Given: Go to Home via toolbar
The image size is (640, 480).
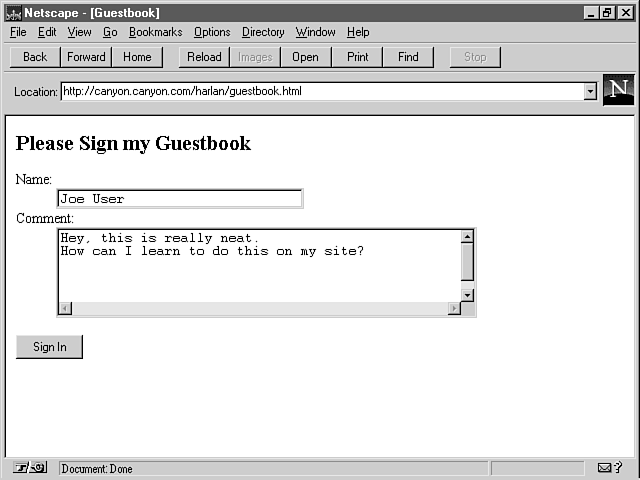Looking at the screenshot, I should click(x=137, y=57).
